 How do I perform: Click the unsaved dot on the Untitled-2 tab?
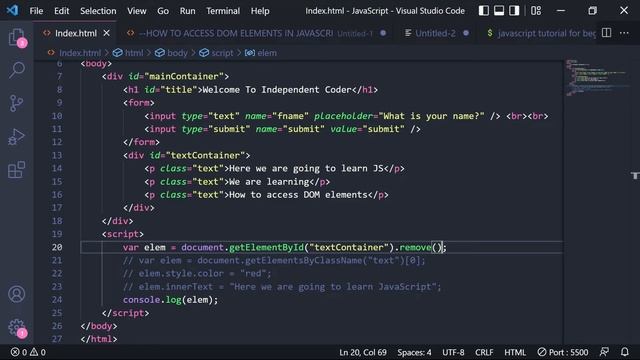click(x=466, y=33)
